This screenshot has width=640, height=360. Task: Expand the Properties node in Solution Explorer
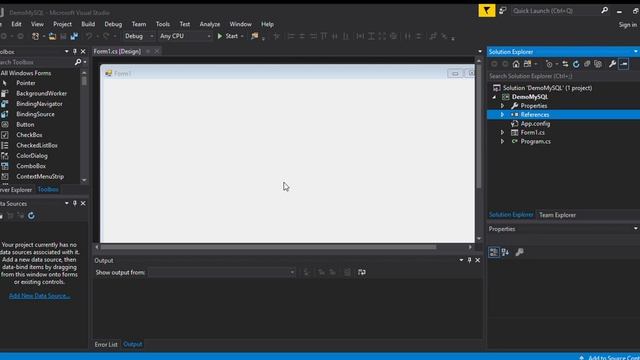point(502,106)
